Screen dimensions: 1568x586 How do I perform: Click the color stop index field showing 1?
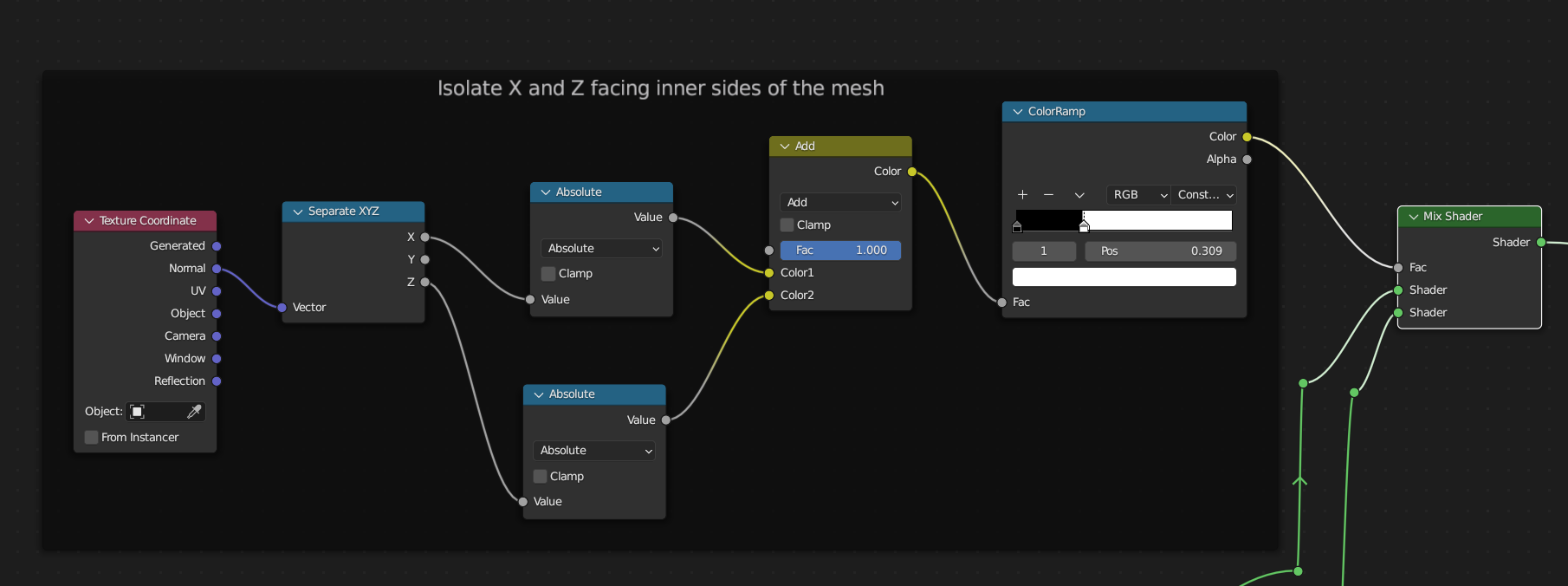pos(1044,251)
